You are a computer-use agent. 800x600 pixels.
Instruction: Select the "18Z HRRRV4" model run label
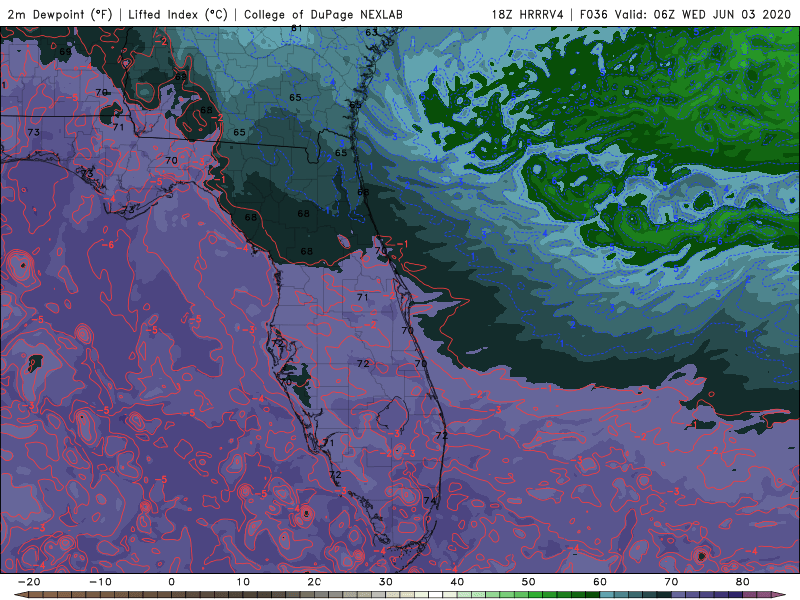coord(528,14)
